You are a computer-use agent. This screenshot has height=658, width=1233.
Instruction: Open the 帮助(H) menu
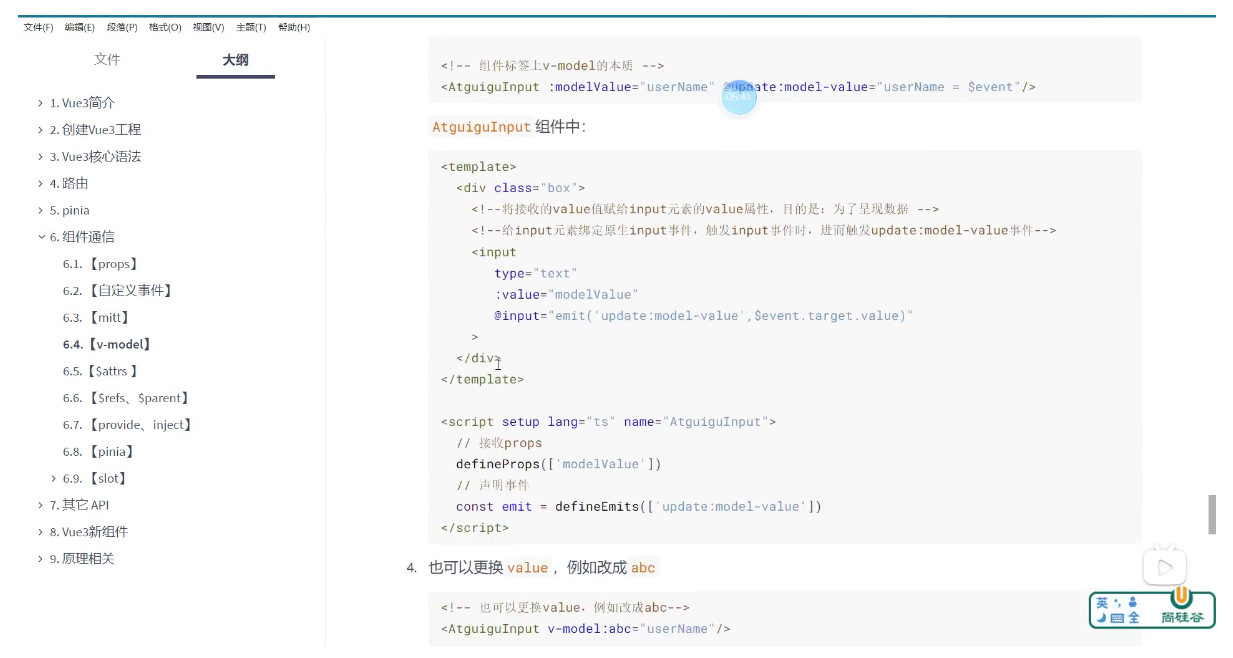(x=294, y=27)
